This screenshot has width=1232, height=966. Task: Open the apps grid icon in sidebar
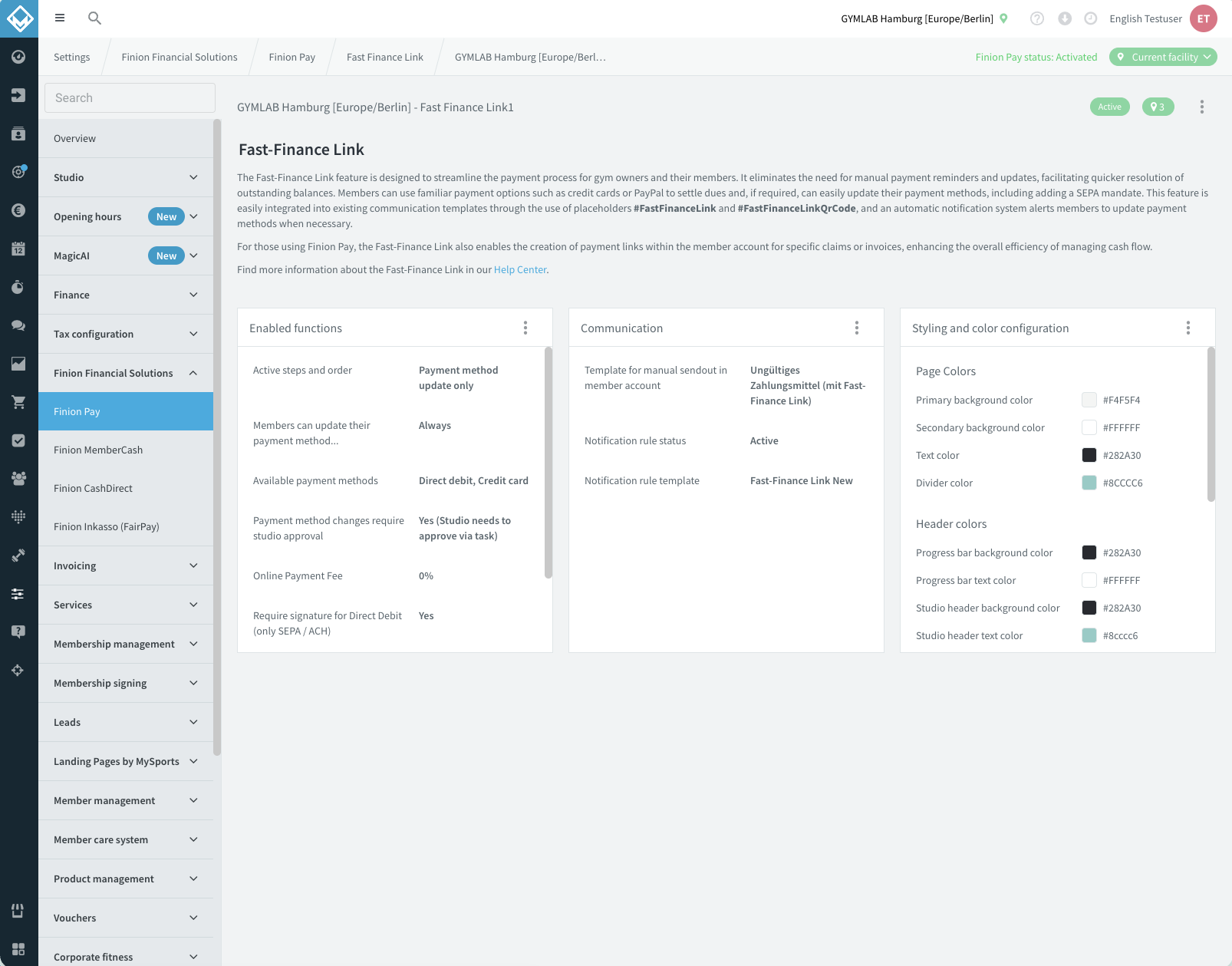click(18, 949)
